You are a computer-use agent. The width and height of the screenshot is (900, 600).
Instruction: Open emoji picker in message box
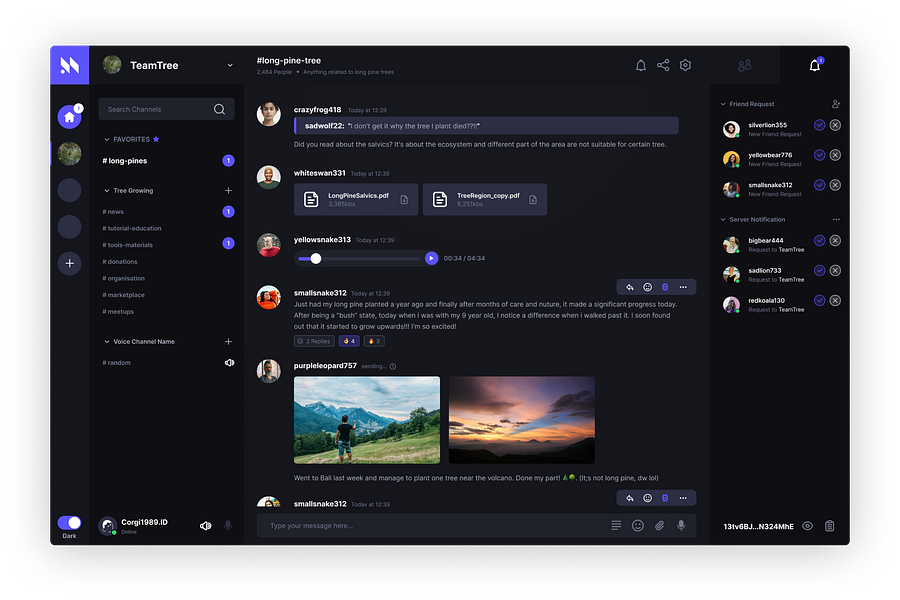point(638,525)
